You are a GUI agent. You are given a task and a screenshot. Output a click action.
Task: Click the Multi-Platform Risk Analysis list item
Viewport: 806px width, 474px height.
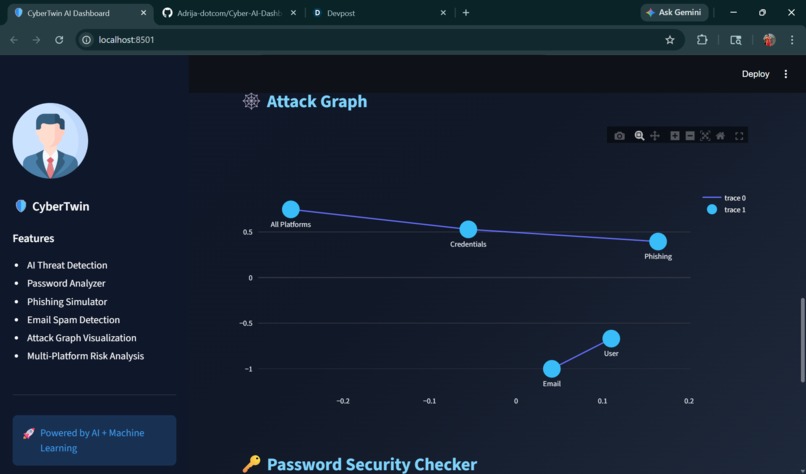coord(85,356)
